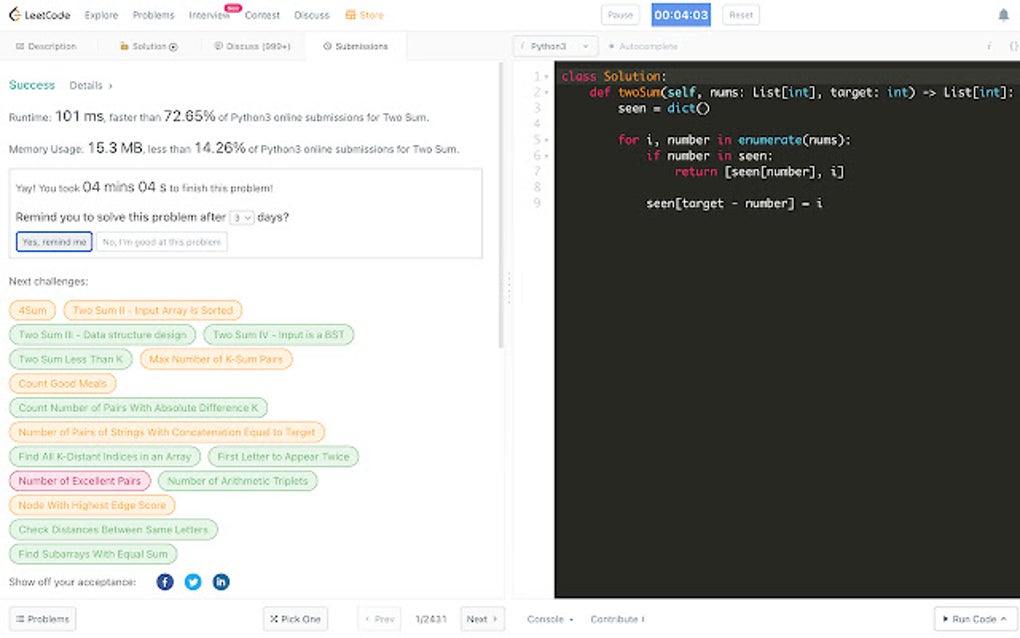Viewport: 1020px width, 638px height.
Task: Open the Two Sum Less Than K challenge
Action: click(x=69, y=358)
